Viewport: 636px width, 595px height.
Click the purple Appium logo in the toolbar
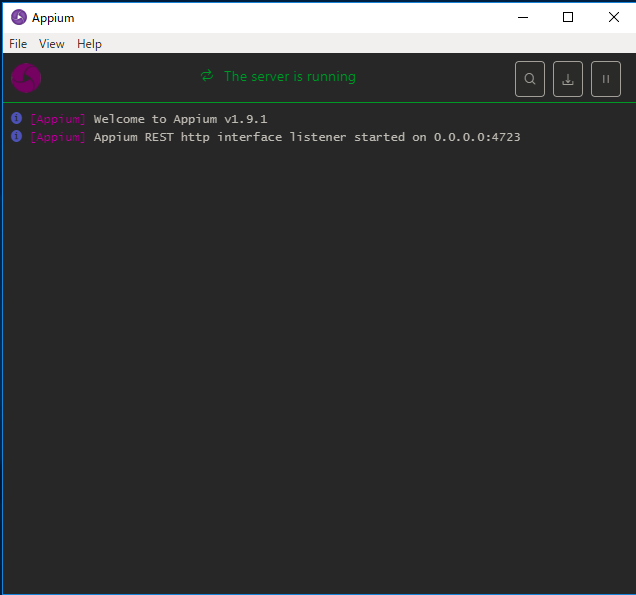[x=26, y=78]
